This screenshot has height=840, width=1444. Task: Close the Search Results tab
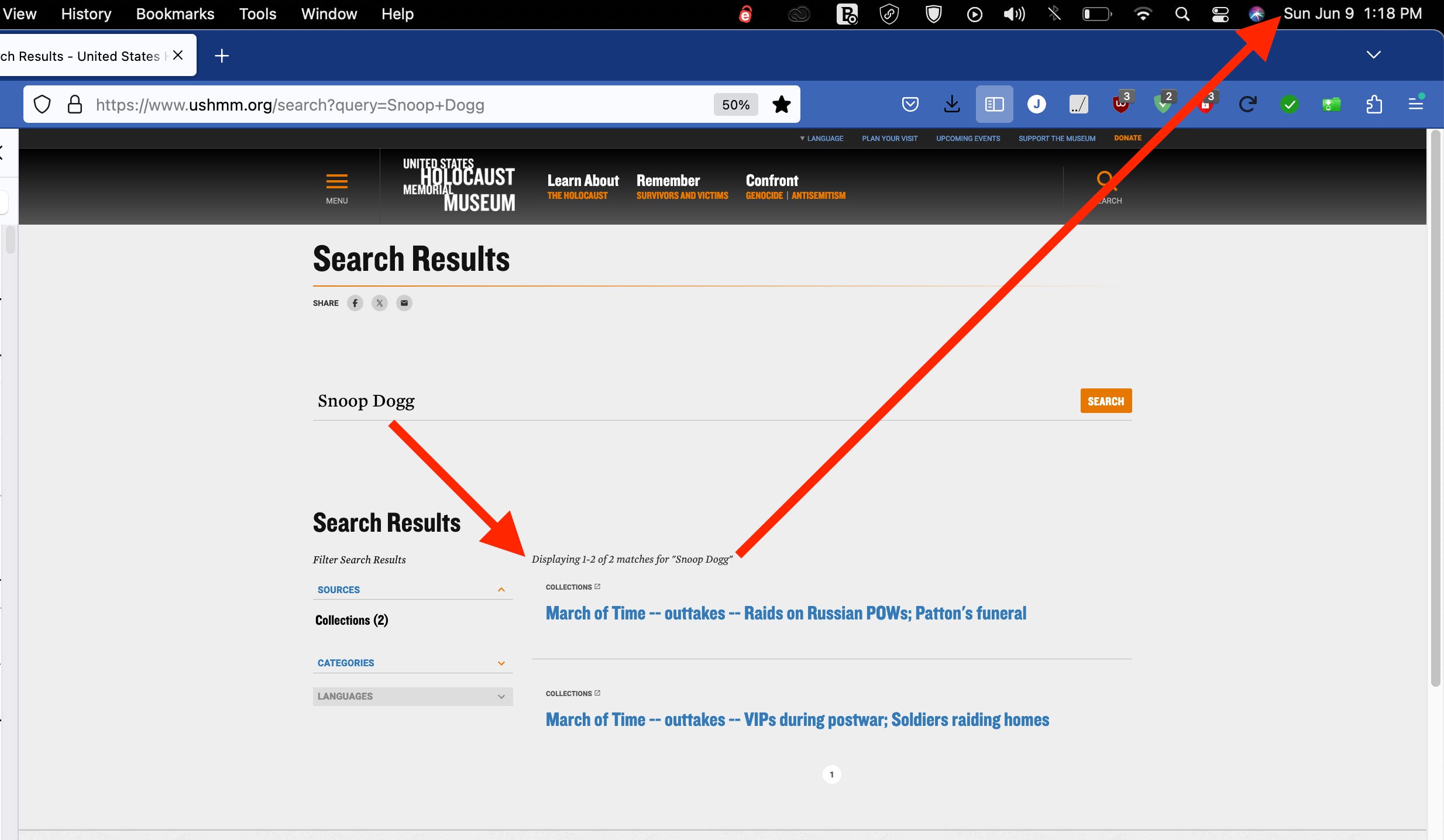pos(178,55)
